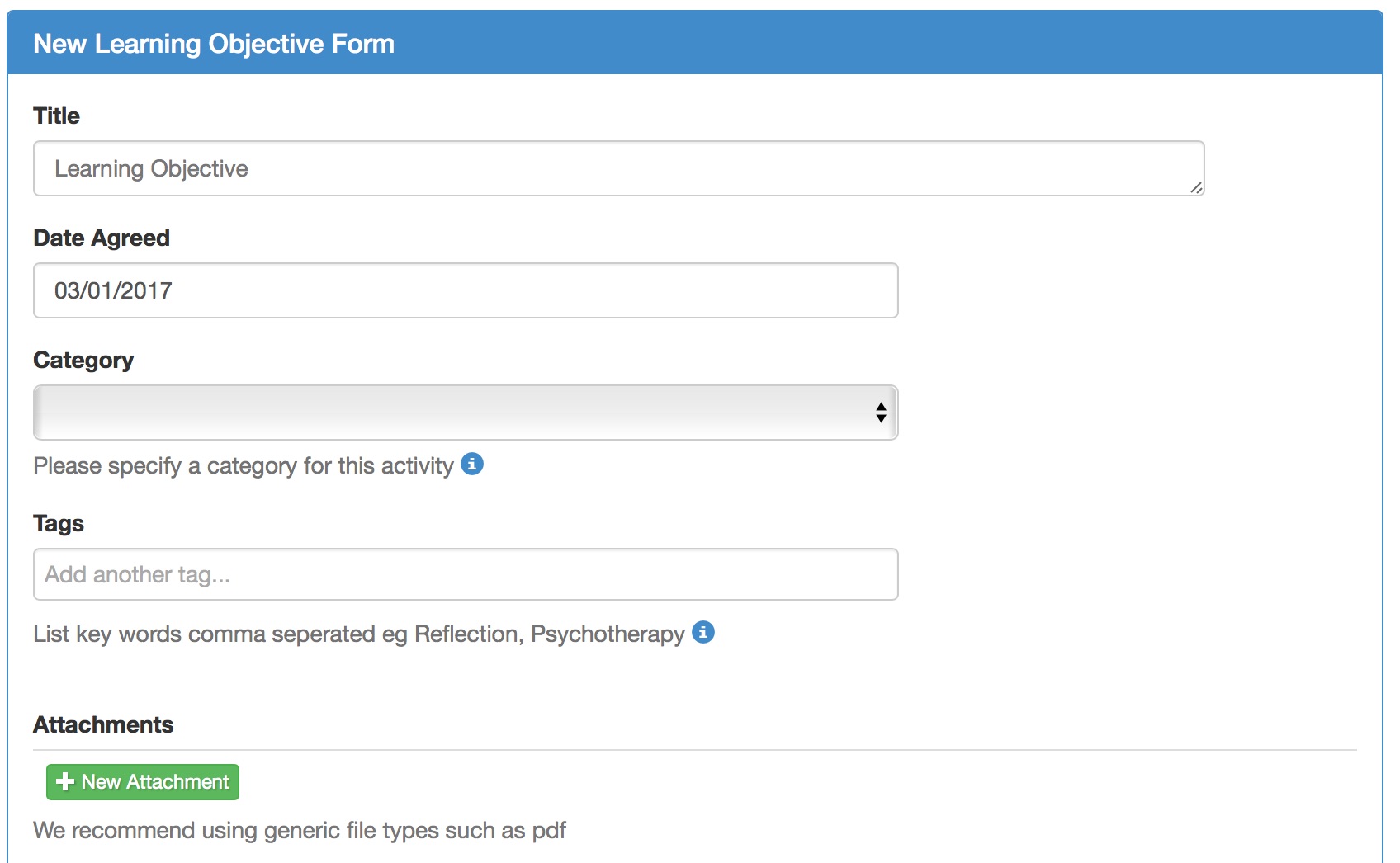Click the New Learning Objective Form header
Screen dimensions: 1400x863
click(214, 44)
